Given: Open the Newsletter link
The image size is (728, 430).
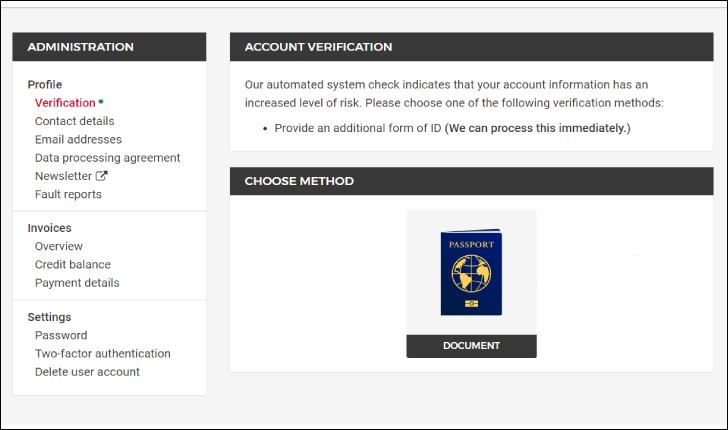Looking at the screenshot, I should [x=63, y=176].
